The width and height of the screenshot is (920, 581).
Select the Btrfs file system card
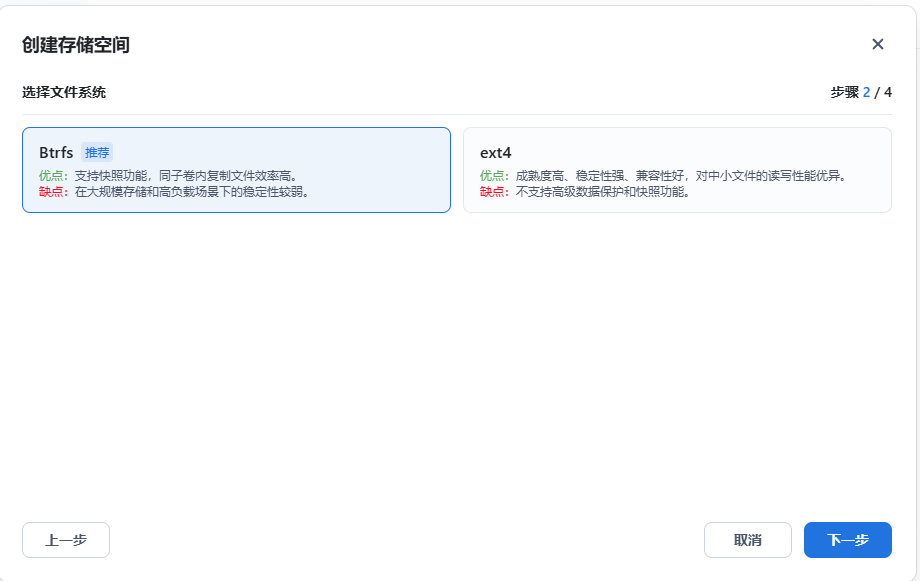tap(236, 170)
